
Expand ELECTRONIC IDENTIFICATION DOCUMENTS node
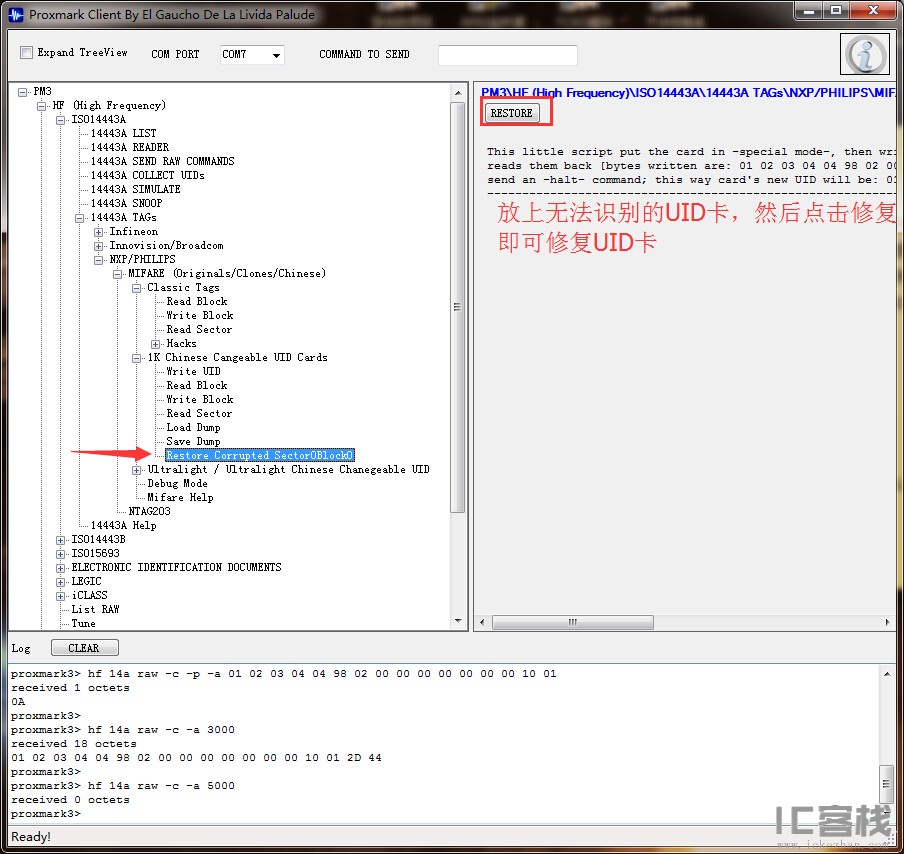(61, 568)
